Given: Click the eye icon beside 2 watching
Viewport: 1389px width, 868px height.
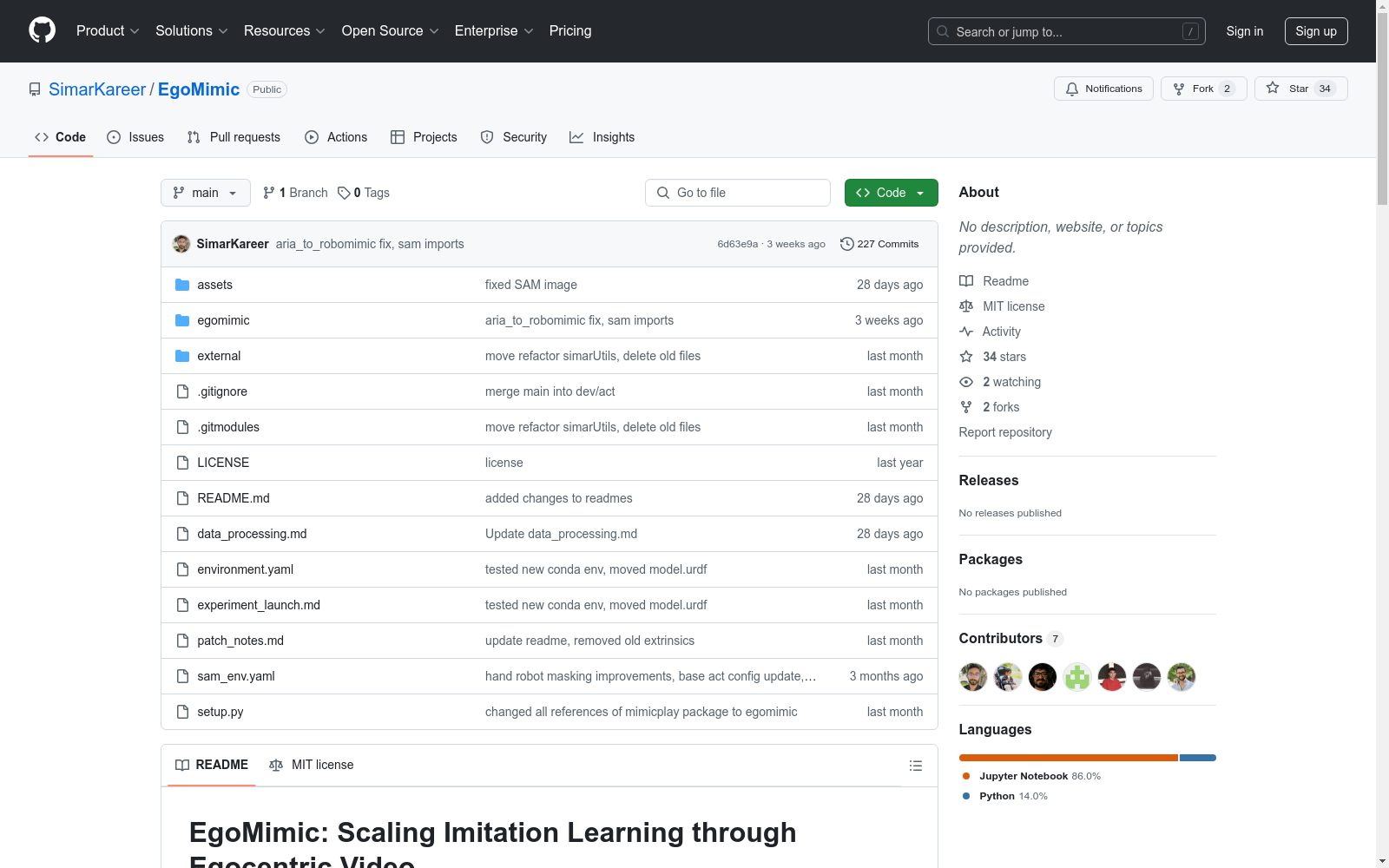Looking at the screenshot, I should [x=966, y=382].
